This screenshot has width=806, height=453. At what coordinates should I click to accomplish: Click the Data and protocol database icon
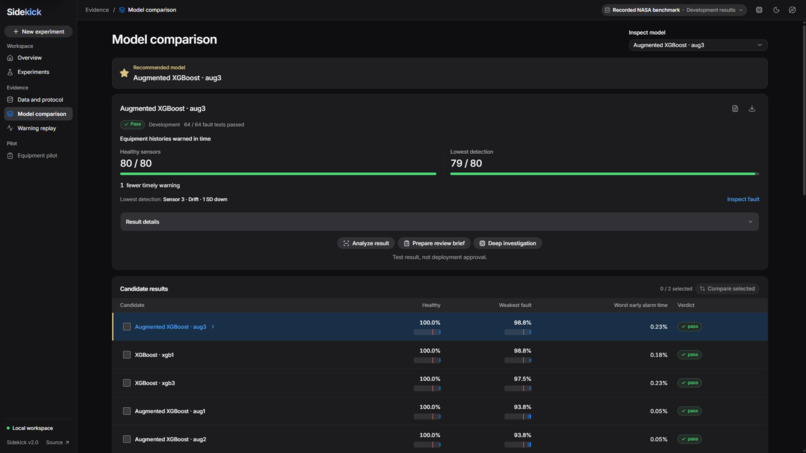pyautogui.click(x=10, y=100)
